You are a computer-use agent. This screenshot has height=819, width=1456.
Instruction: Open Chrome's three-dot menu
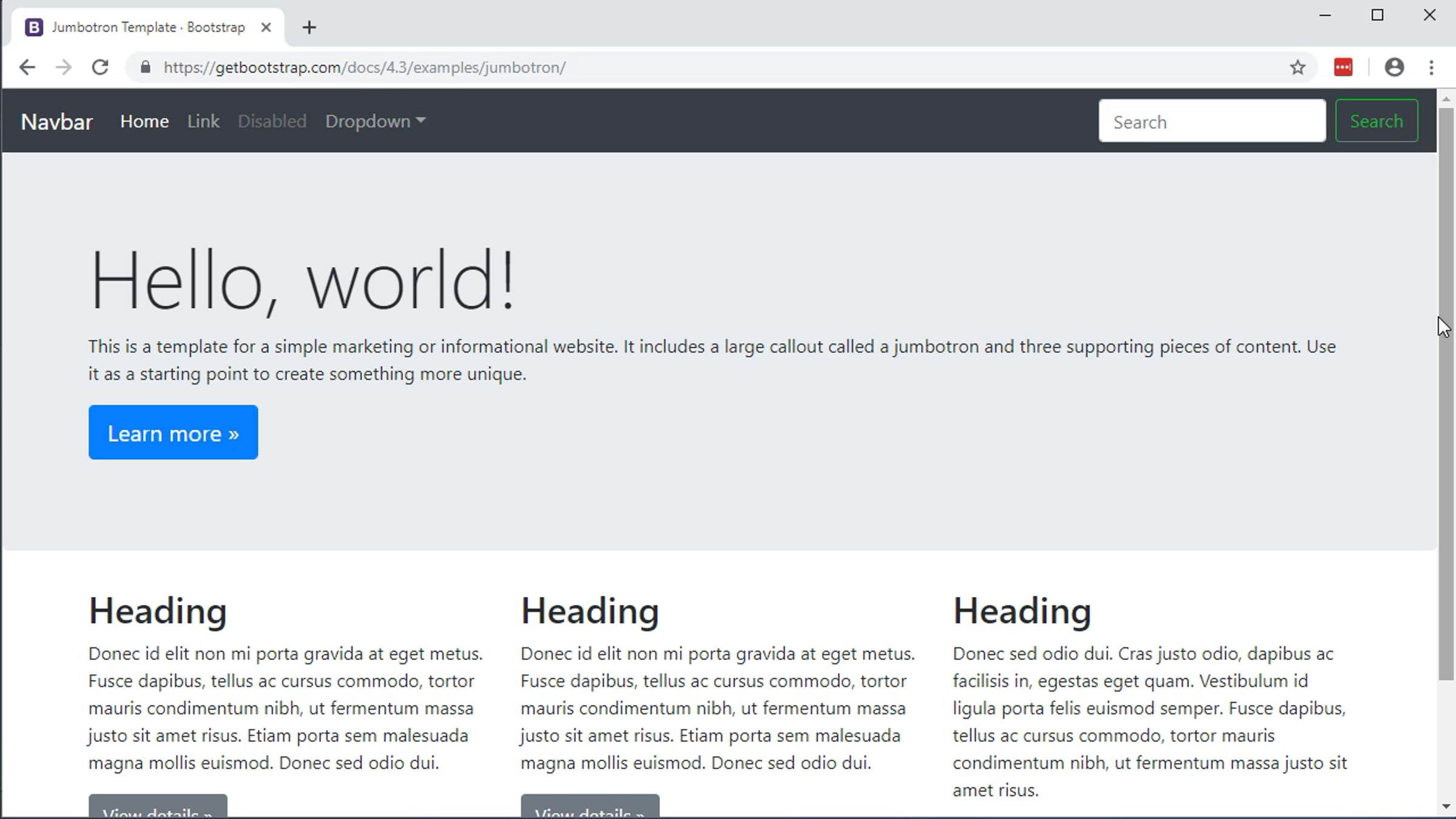point(1432,67)
